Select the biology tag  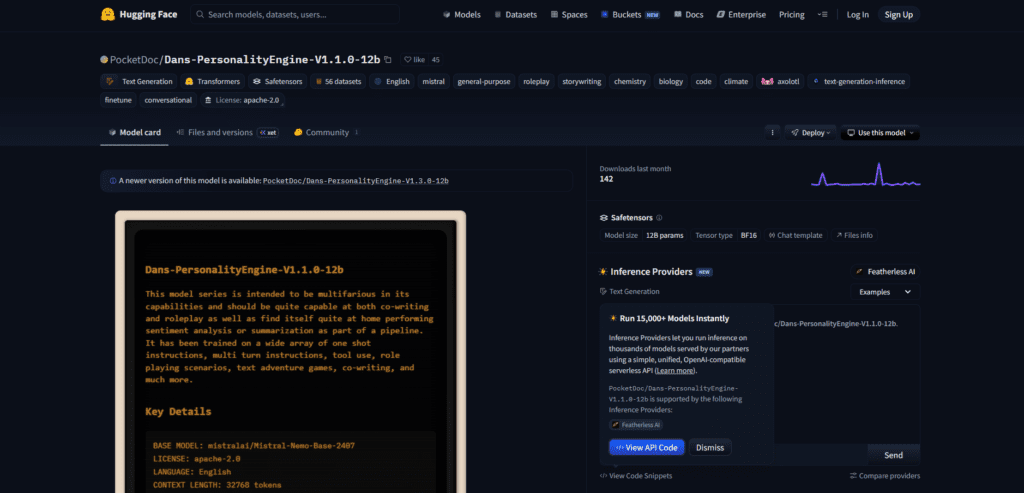pyautogui.click(x=671, y=82)
